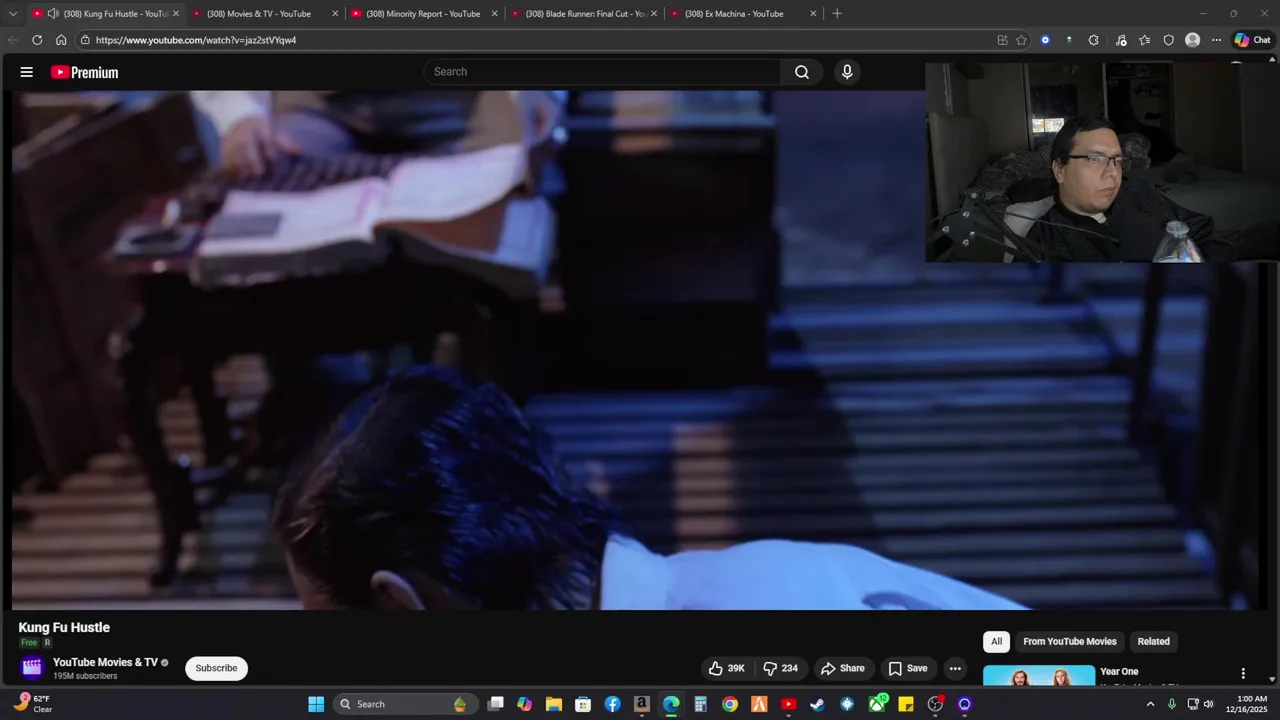
Task: Save the video to a playlist
Action: [x=908, y=668]
